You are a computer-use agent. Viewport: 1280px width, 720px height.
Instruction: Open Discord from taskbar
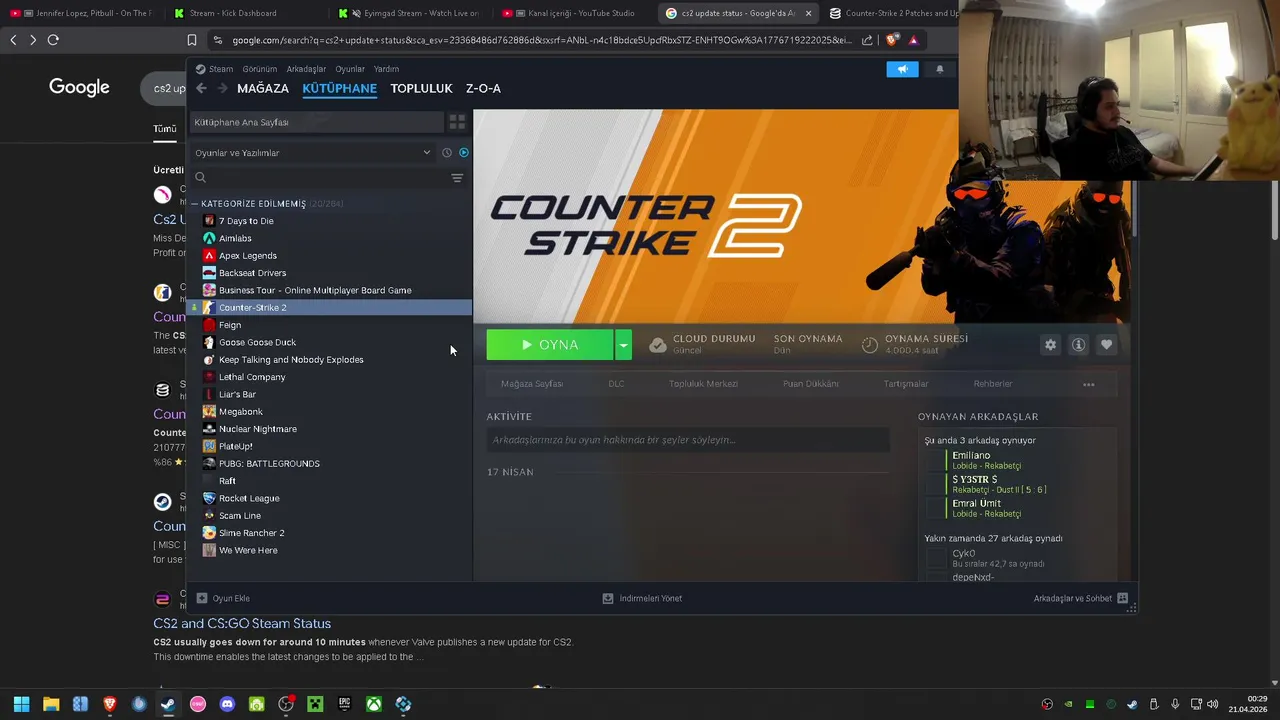click(227, 705)
